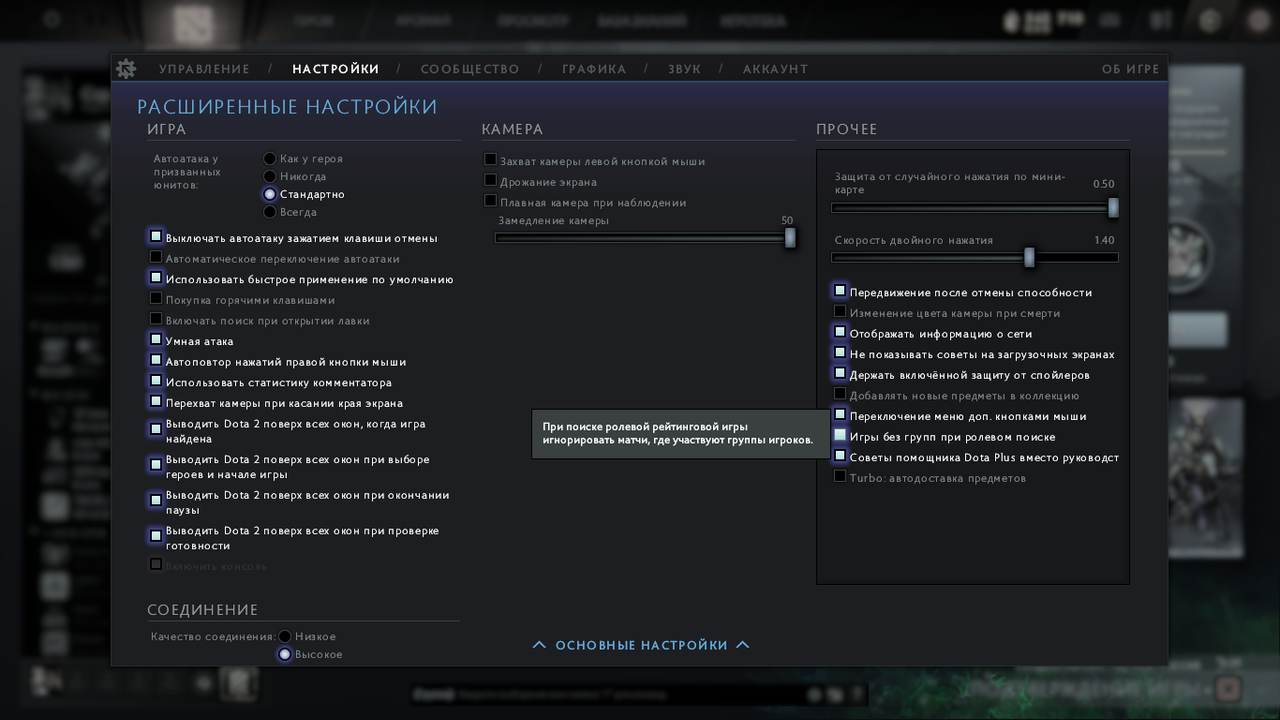This screenshot has height=720, width=1280.
Task: Enable 'Автоматическое переключение автоатаки'
Action: tap(156, 258)
